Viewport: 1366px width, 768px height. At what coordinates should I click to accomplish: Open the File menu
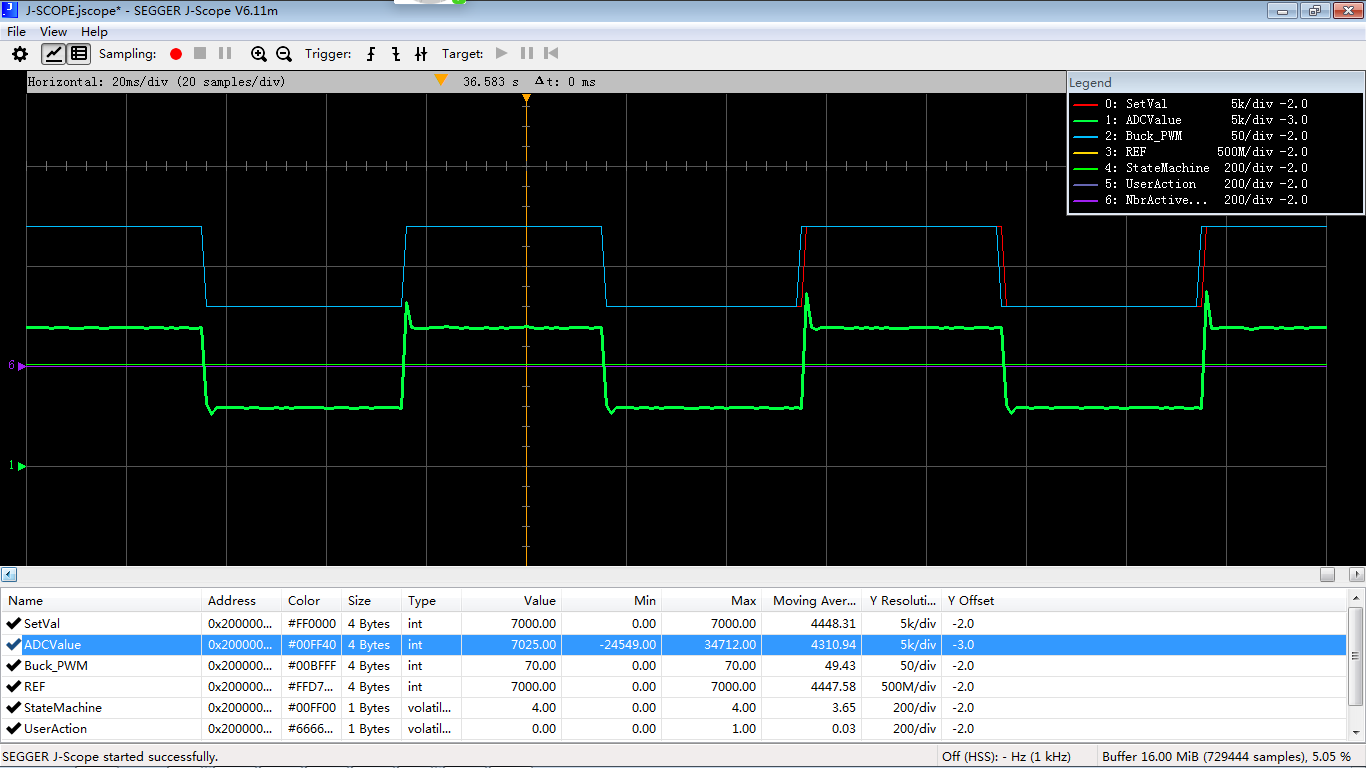coord(16,32)
